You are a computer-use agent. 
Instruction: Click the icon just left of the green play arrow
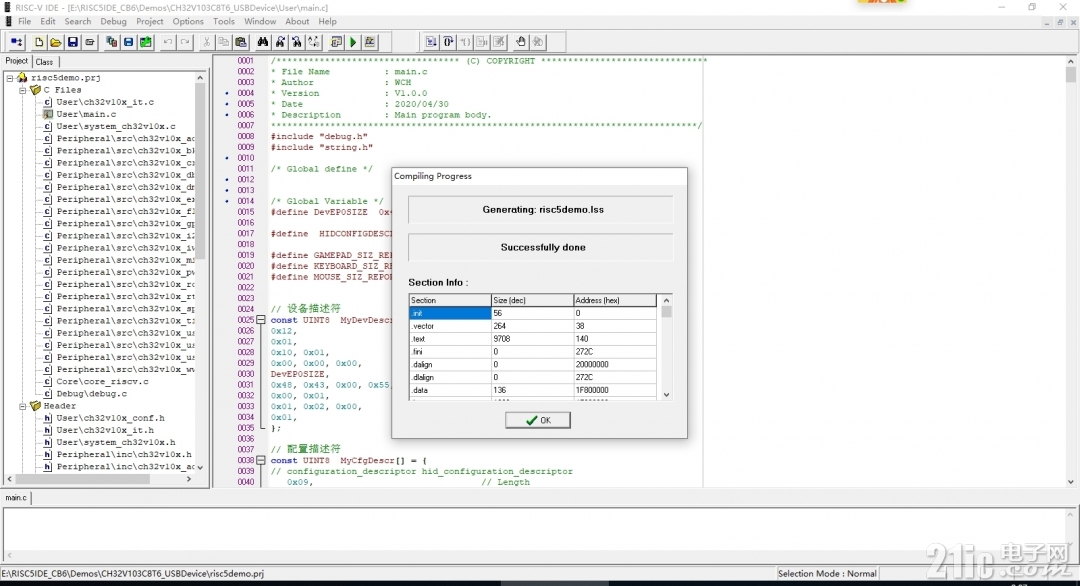tap(336, 42)
